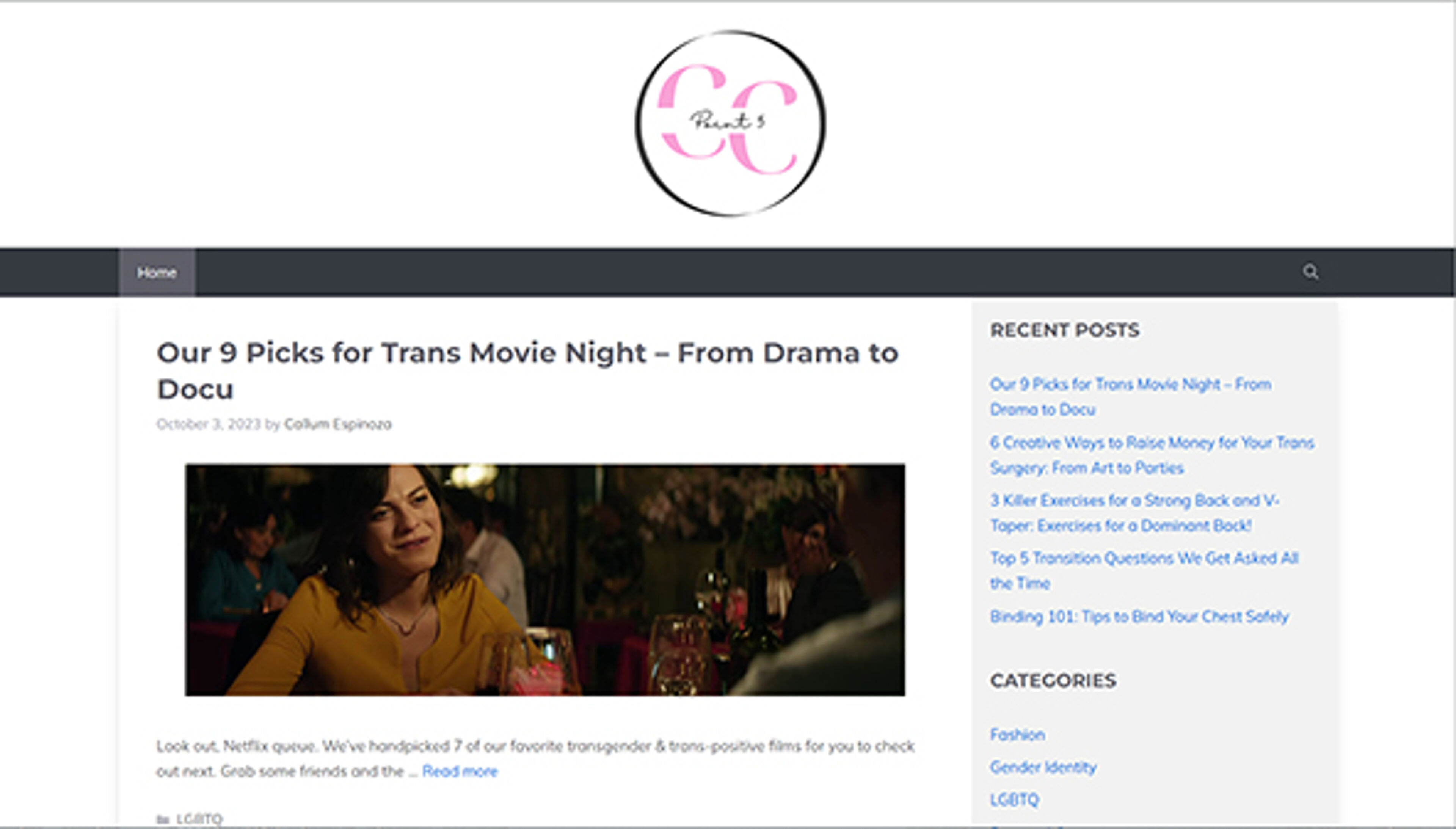
Task: Click author name Callum Espinoza
Action: pyautogui.click(x=337, y=424)
